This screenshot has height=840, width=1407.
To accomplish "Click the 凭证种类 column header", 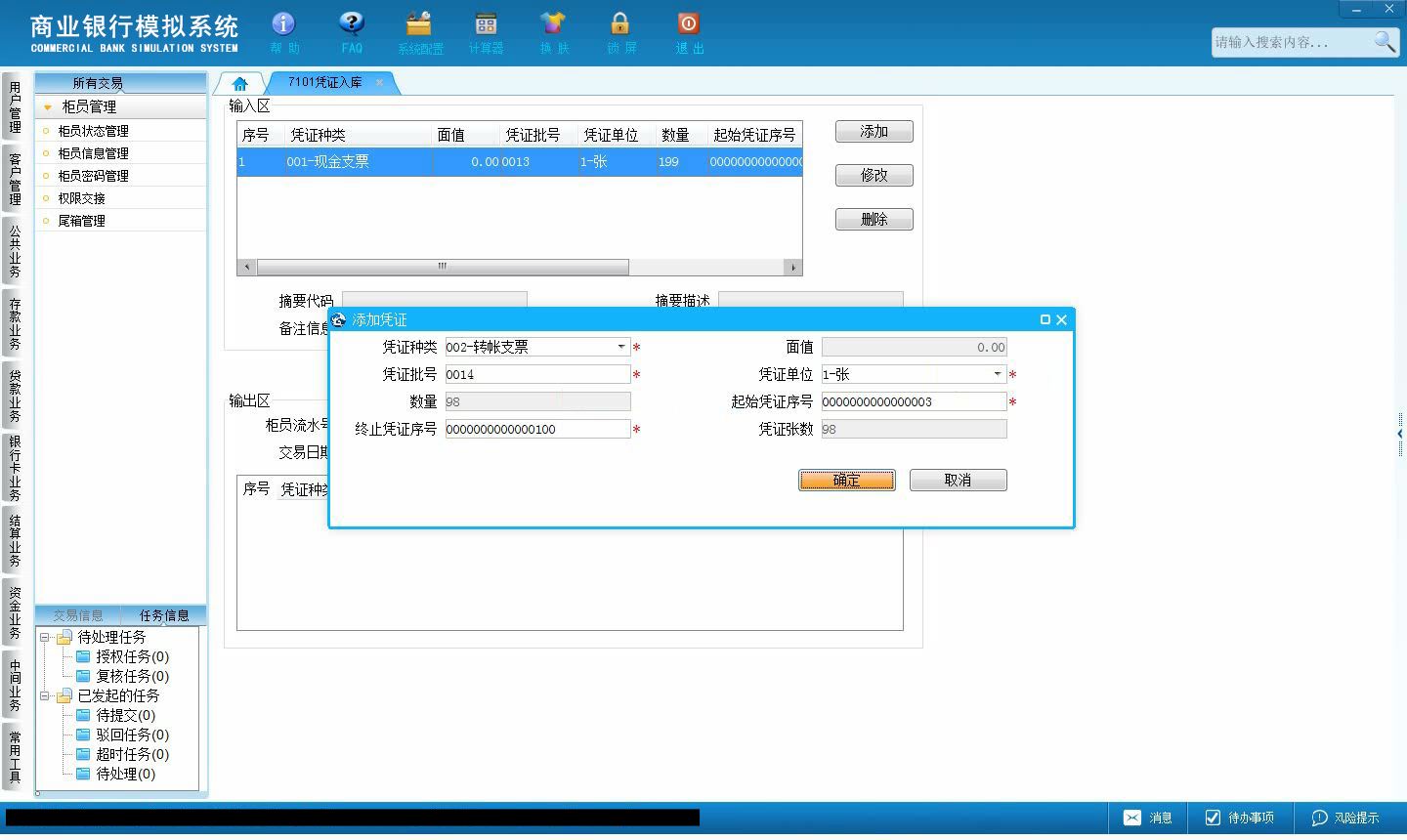I will (358, 135).
